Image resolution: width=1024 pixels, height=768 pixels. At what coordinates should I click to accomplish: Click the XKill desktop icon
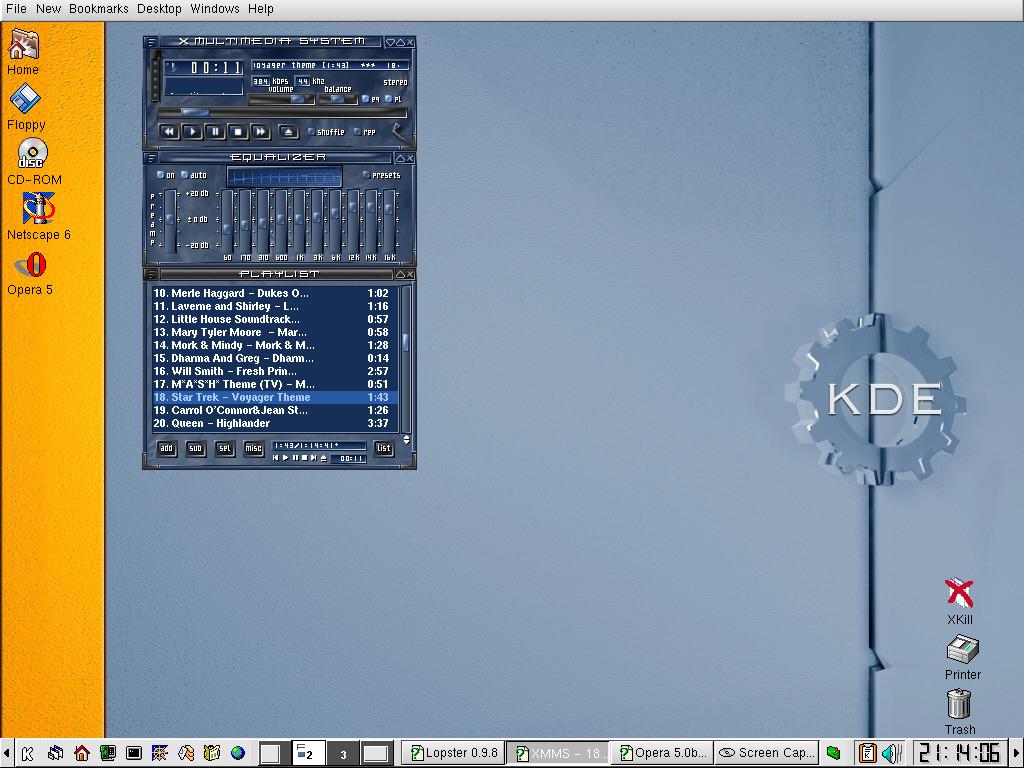click(959, 594)
